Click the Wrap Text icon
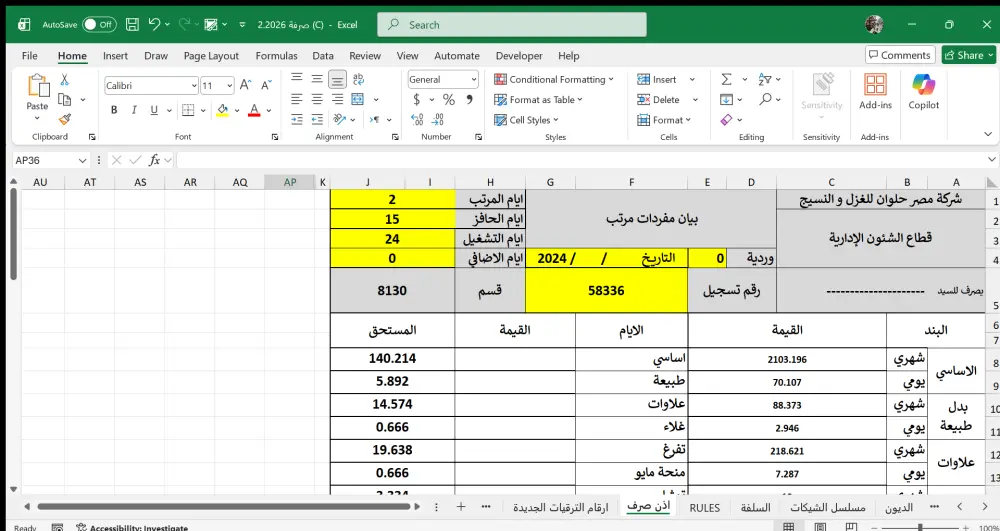 click(358, 79)
